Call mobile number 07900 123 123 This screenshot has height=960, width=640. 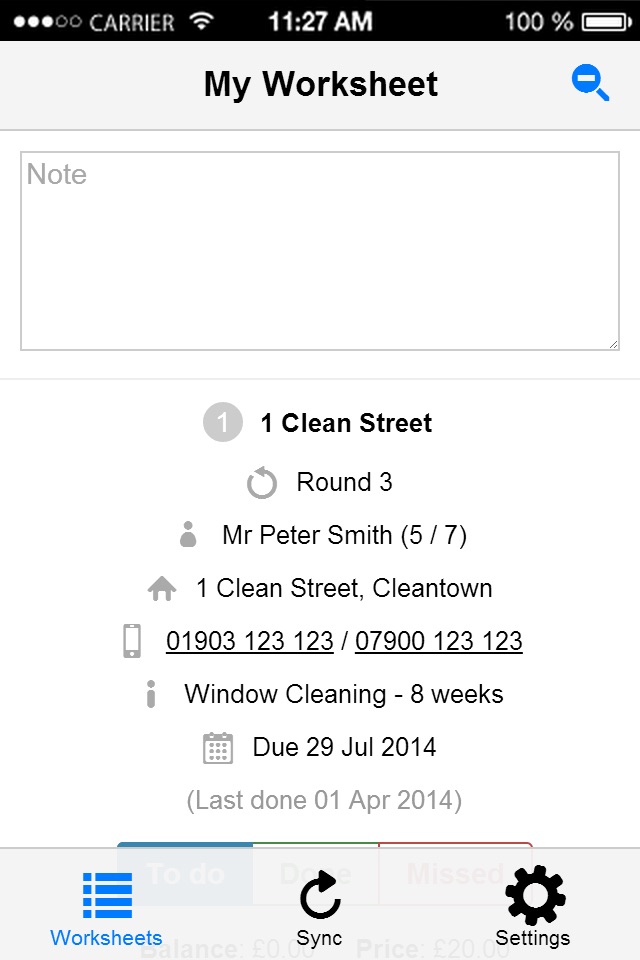coord(438,641)
